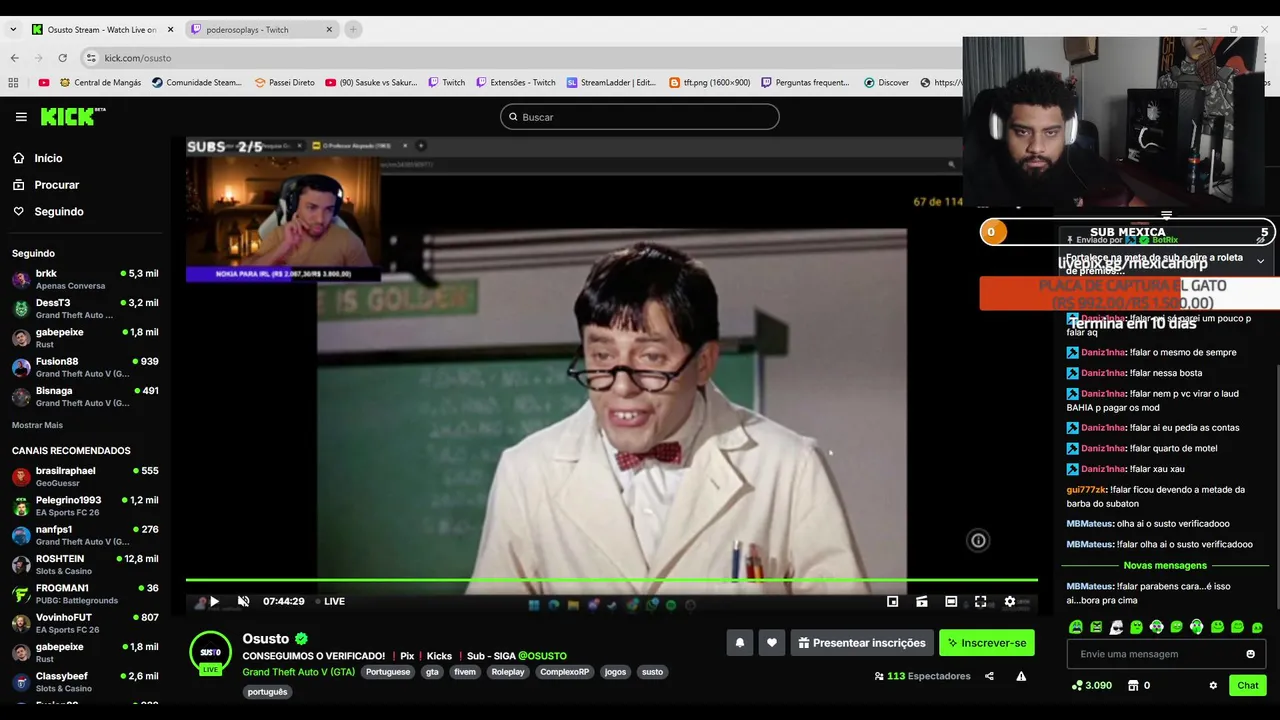Toggle mini player mode icon

(x=893, y=601)
